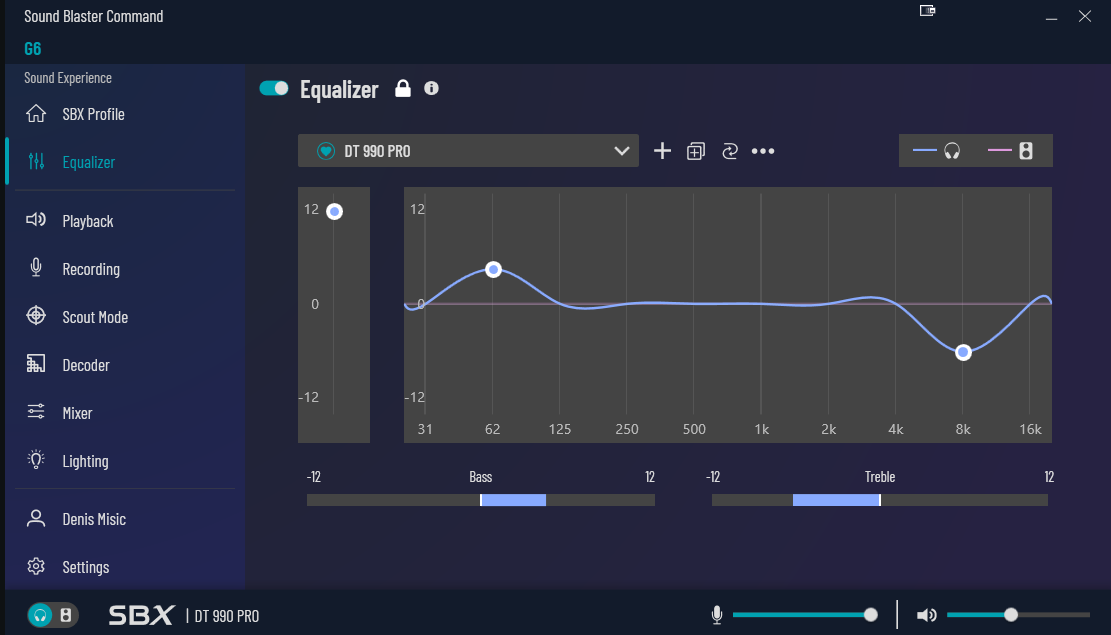The width and height of the screenshot is (1111, 635).
Task: Open the three-dots more options menu
Action: [763, 151]
